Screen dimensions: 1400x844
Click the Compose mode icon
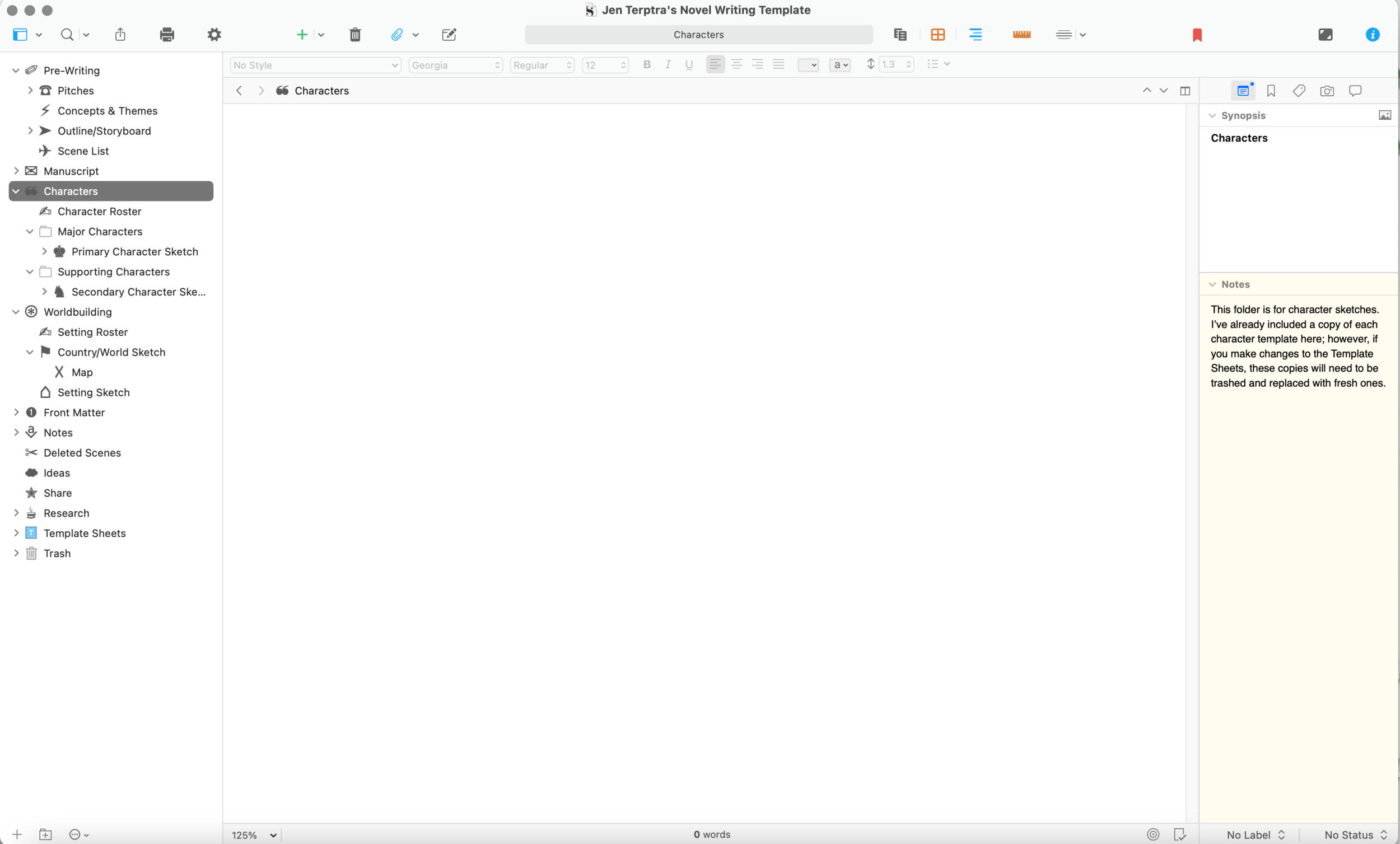[x=1325, y=35]
